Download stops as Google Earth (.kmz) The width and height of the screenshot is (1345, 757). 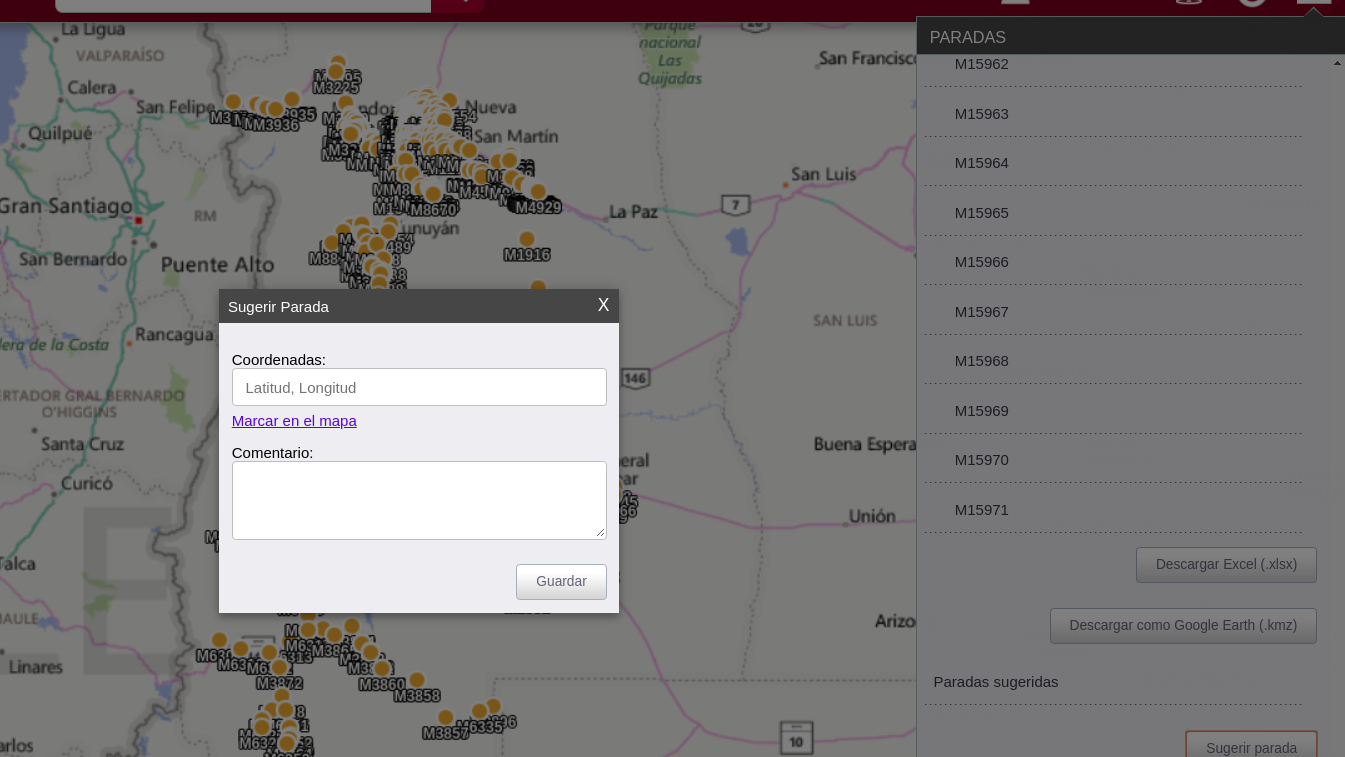[x=1183, y=626]
